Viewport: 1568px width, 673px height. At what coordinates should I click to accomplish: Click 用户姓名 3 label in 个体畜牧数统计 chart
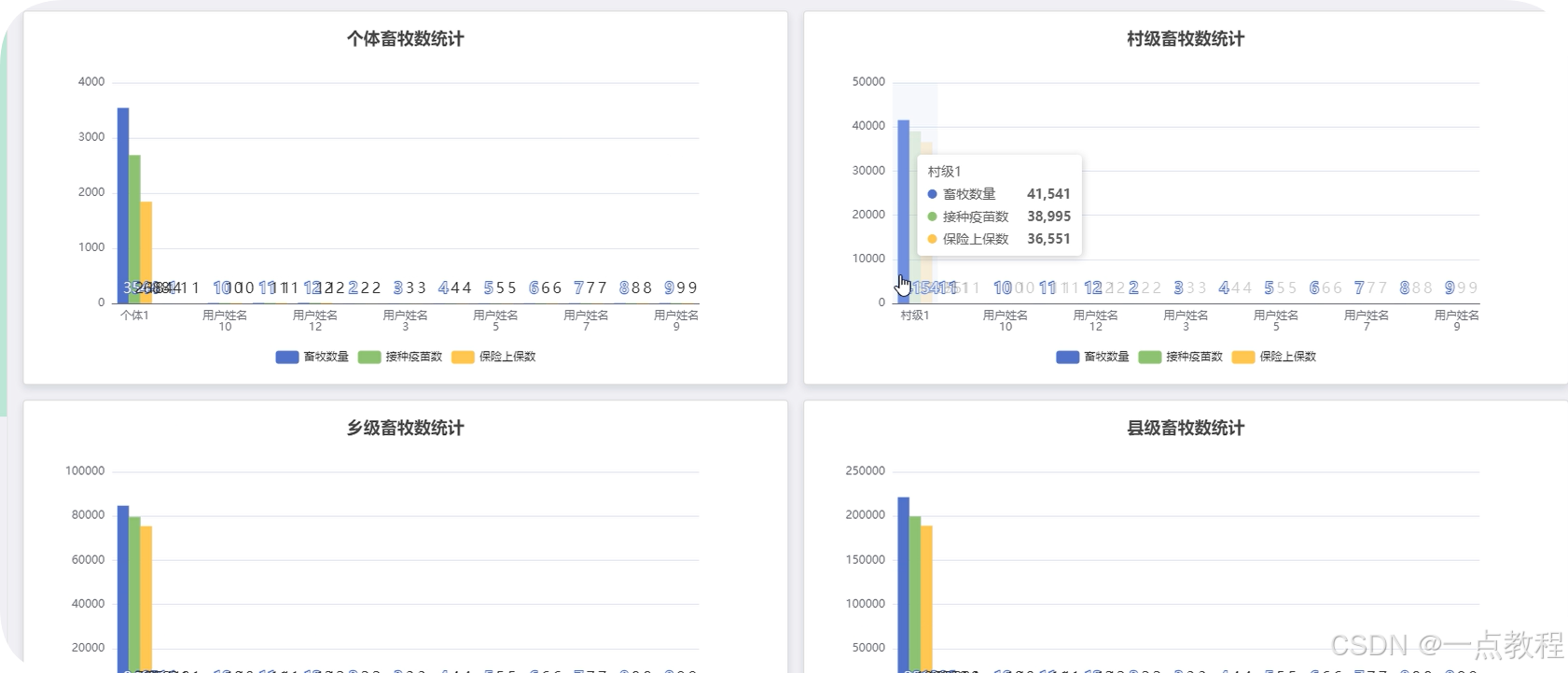coord(405,321)
